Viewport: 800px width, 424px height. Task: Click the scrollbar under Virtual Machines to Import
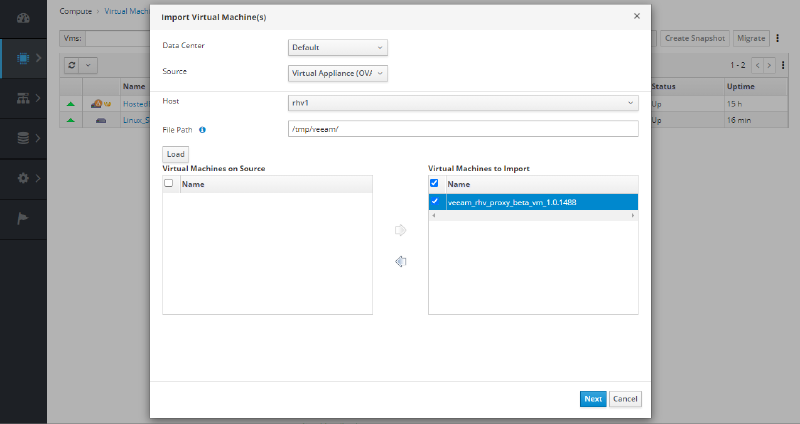coord(533,216)
